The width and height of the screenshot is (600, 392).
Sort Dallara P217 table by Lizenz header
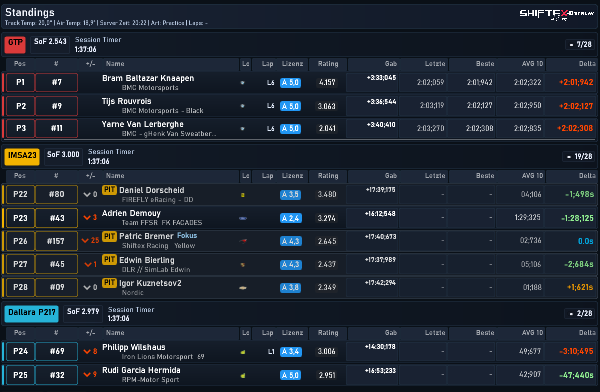(292, 333)
